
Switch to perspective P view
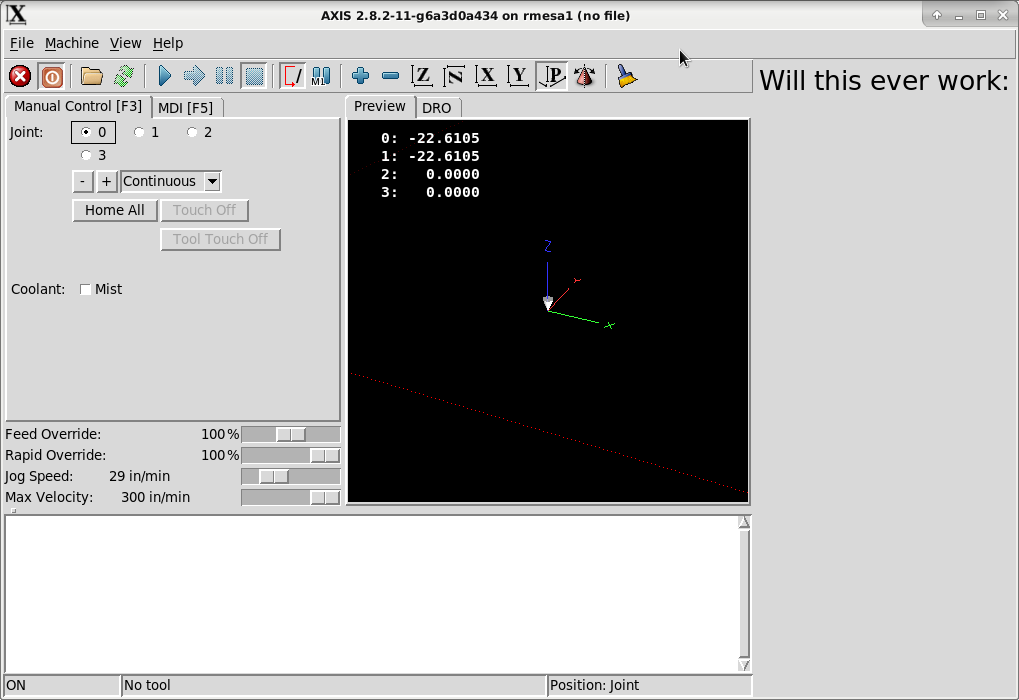[x=552, y=77]
